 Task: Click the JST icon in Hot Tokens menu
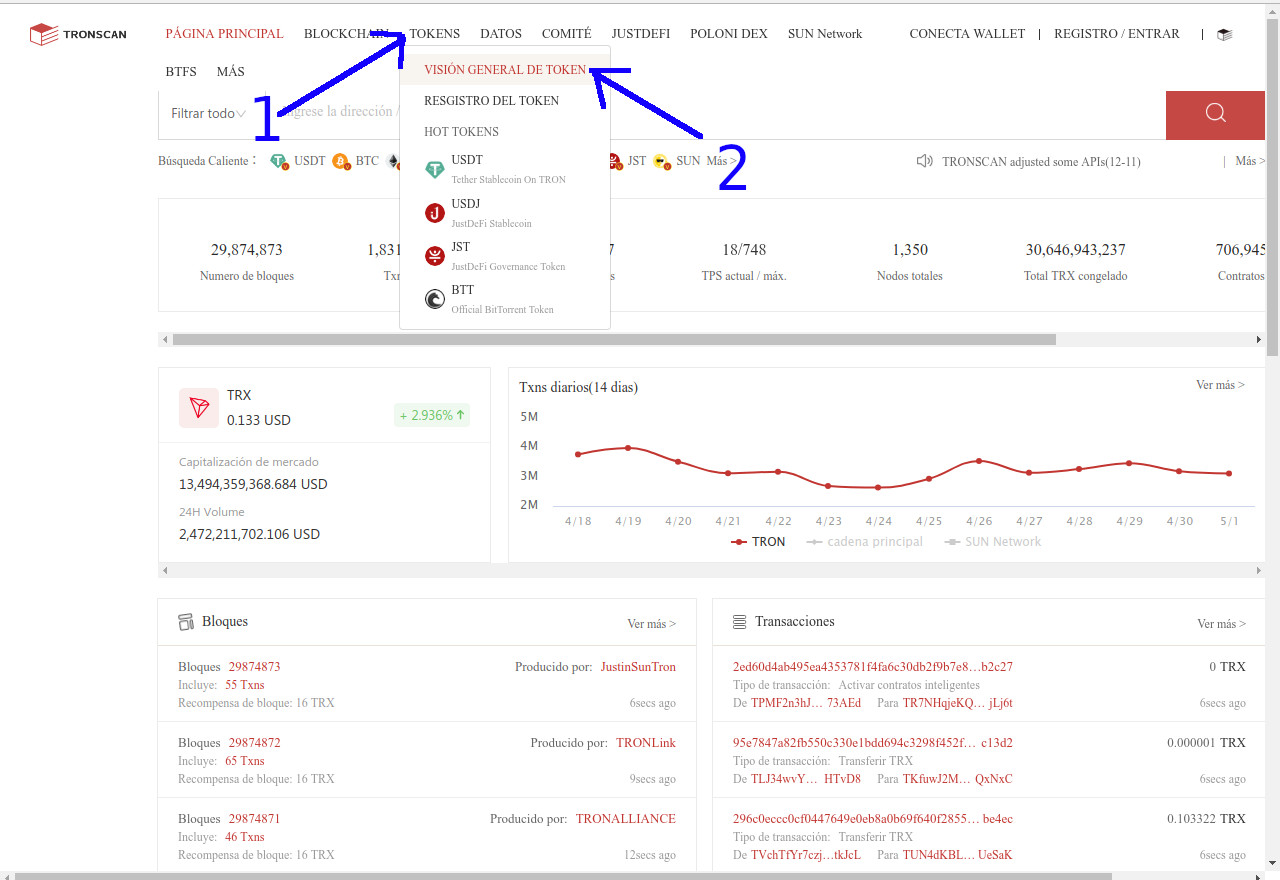[435, 256]
